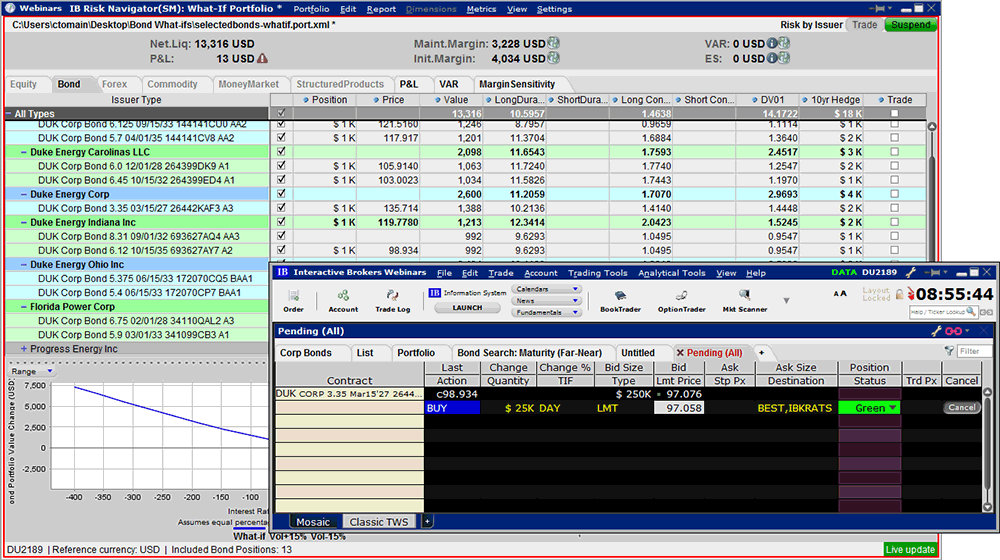Click the LAUNCH Information System button
The height and width of the screenshot is (560, 1000).
467,307
